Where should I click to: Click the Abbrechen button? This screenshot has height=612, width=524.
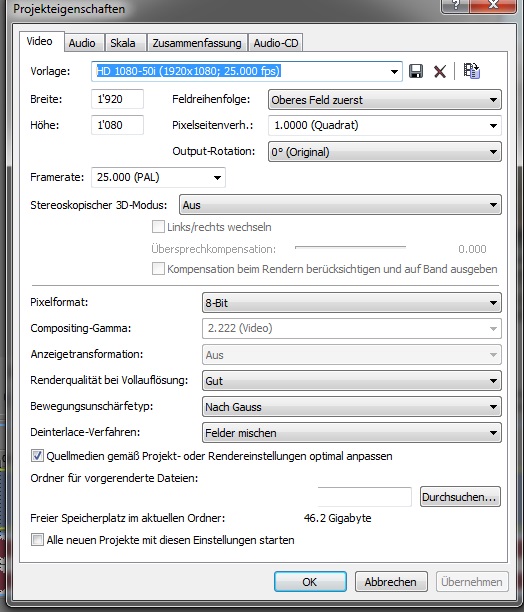[x=391, y=582]
